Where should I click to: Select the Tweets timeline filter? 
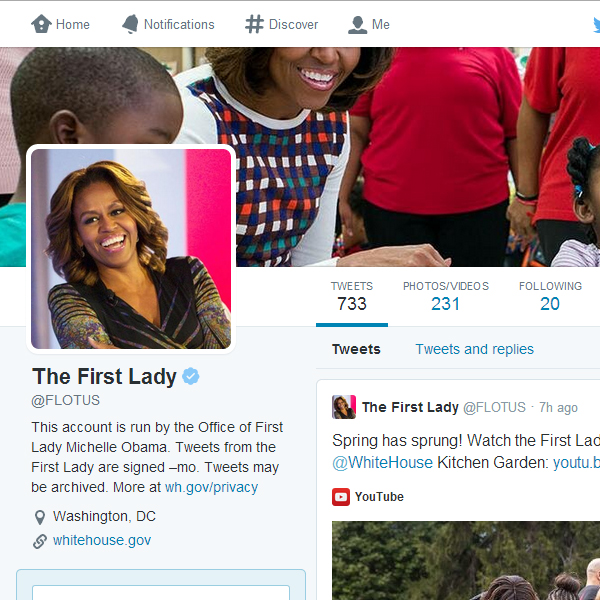[356, 349]
